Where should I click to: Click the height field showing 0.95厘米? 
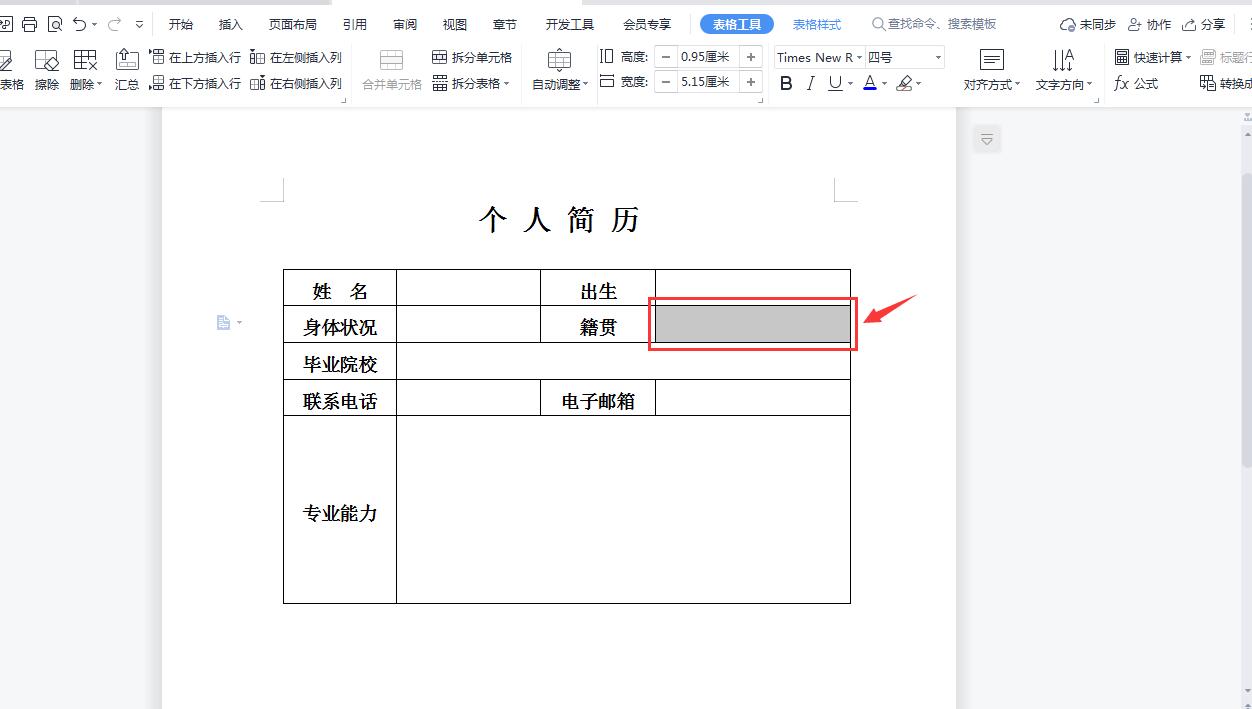click(x=708, y=57)
